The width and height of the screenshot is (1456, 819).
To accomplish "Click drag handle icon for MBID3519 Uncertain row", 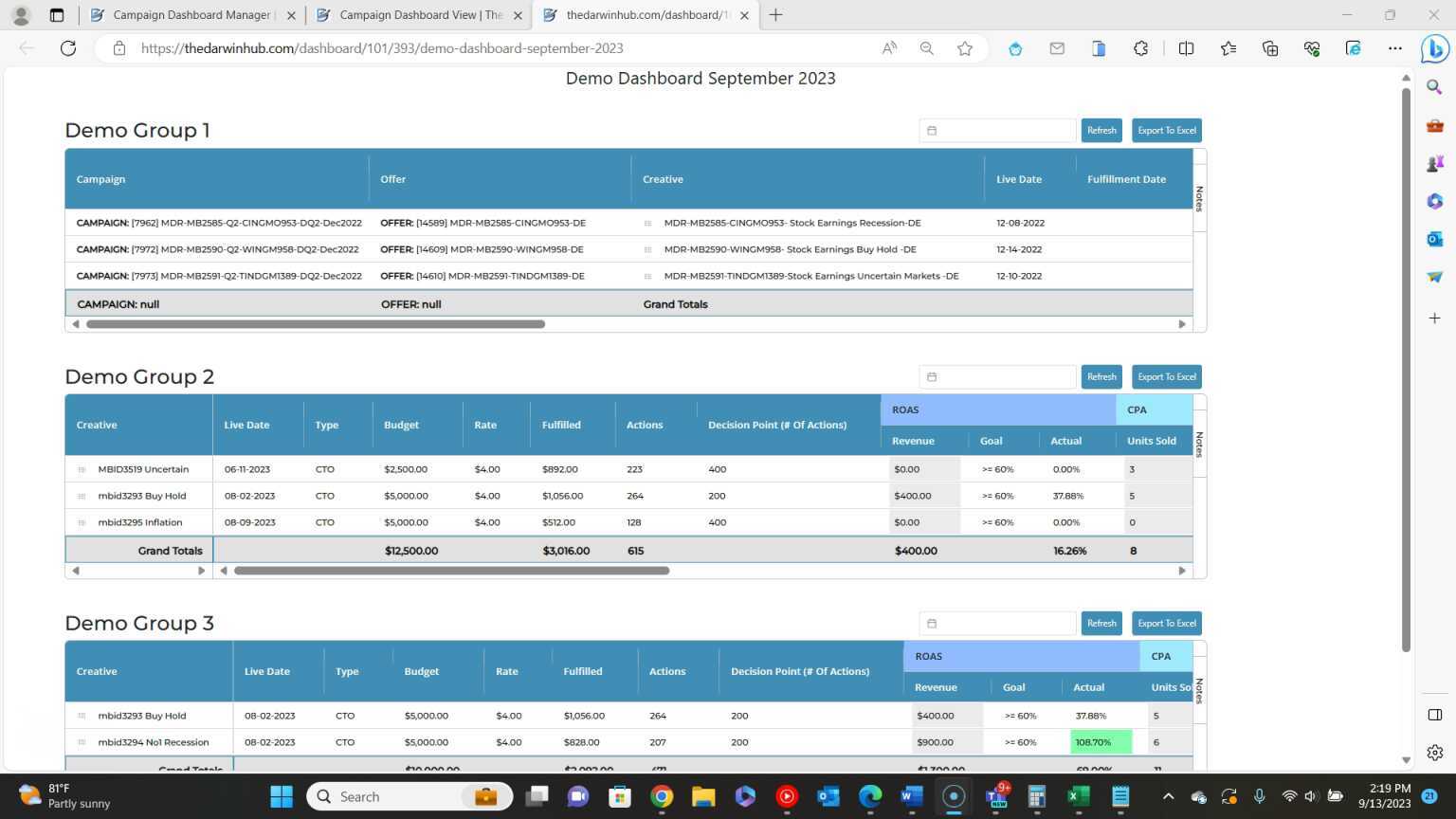I will 82,469.
